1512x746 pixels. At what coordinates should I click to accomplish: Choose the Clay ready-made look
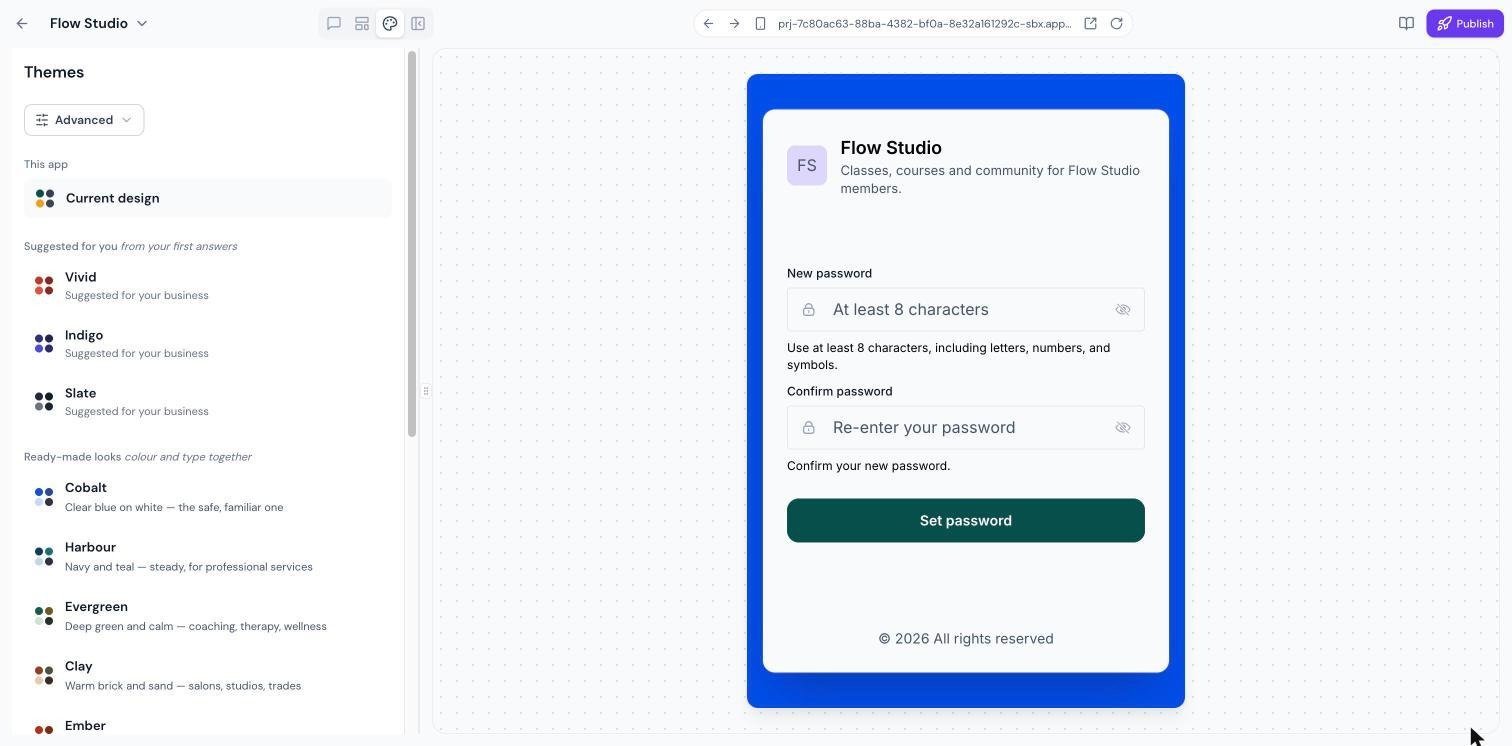(x=208, y=676)
